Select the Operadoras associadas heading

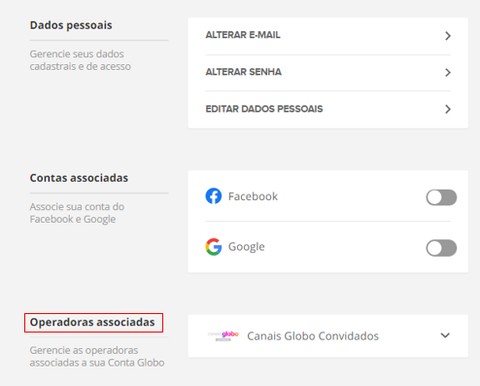[x=92, y=322]
